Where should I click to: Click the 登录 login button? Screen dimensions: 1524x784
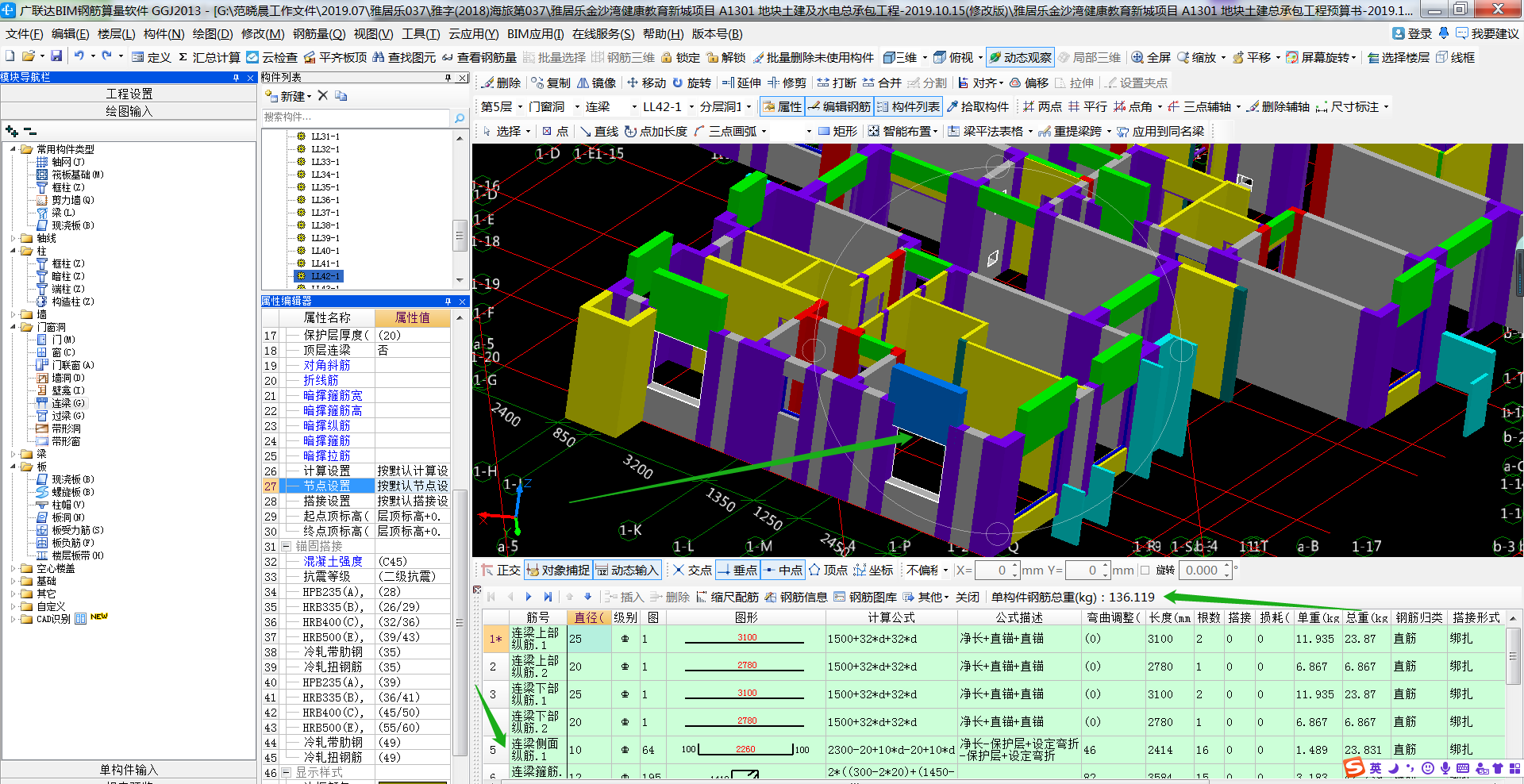pyautogui.click(x=1412, y=33)
